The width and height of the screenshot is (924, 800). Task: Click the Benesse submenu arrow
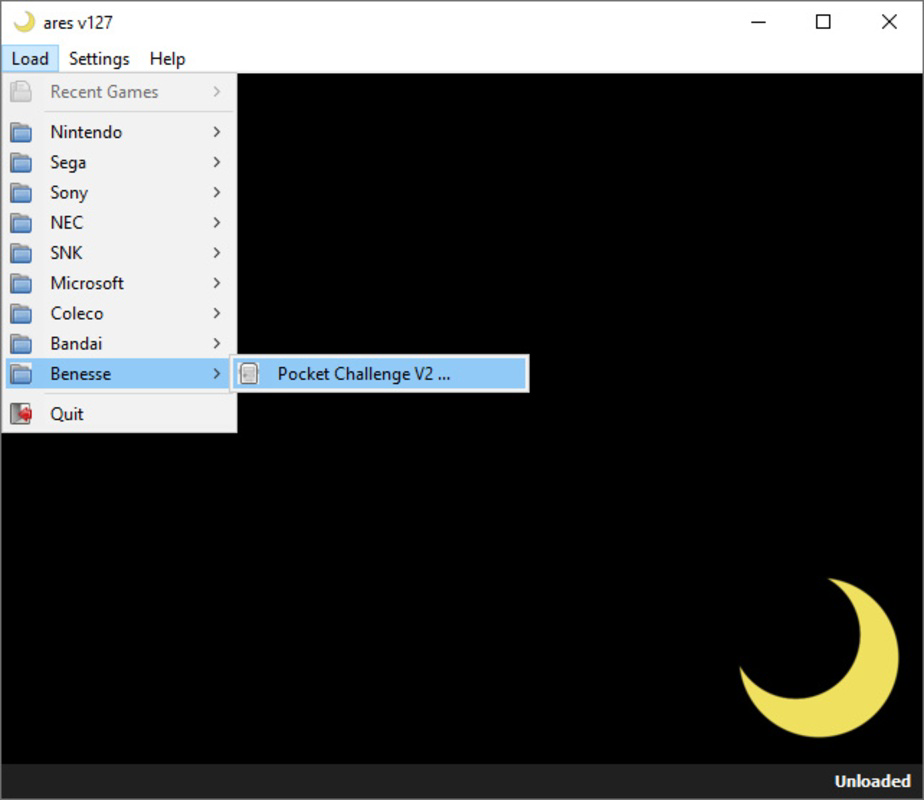216,374
